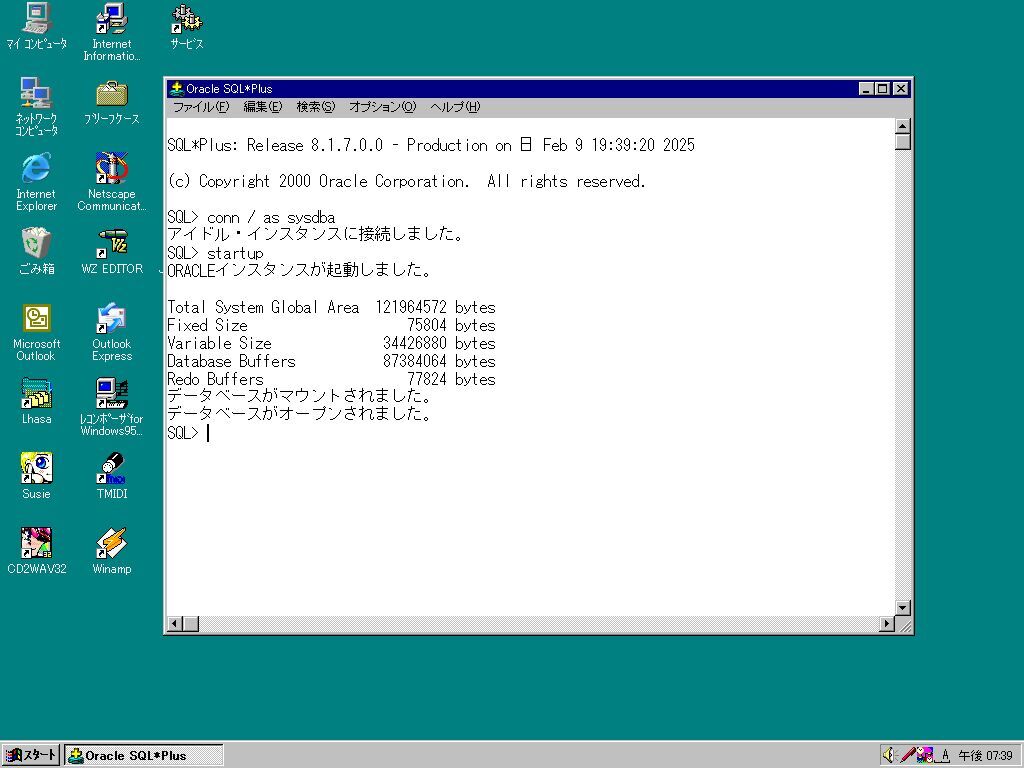Screen dimensions: 1024x768
Task: Maximize the Oracle SQL*Plus window
Action: (882, 89)
